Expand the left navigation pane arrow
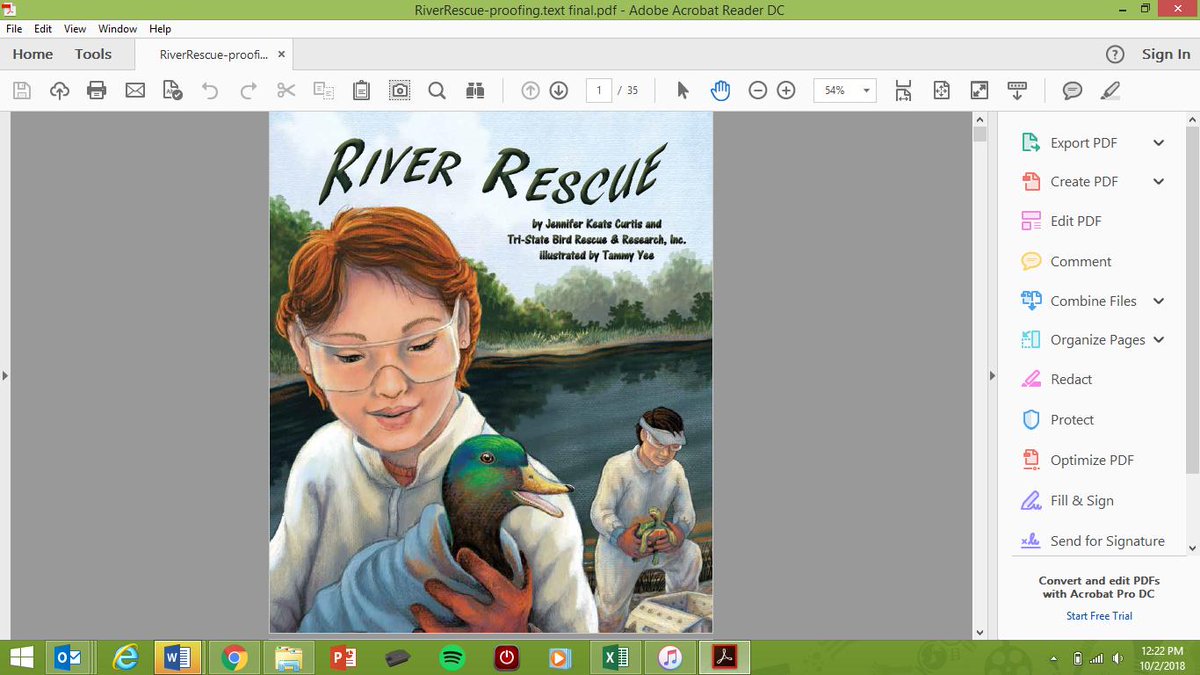 click(x=5, y=376)
